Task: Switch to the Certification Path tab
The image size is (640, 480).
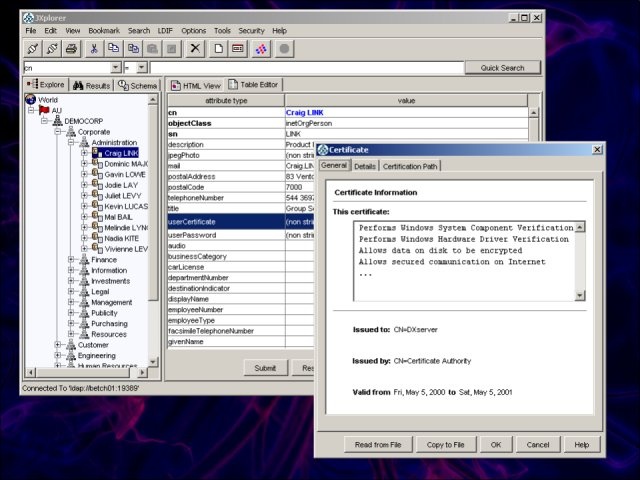Action: click(410, 166)
